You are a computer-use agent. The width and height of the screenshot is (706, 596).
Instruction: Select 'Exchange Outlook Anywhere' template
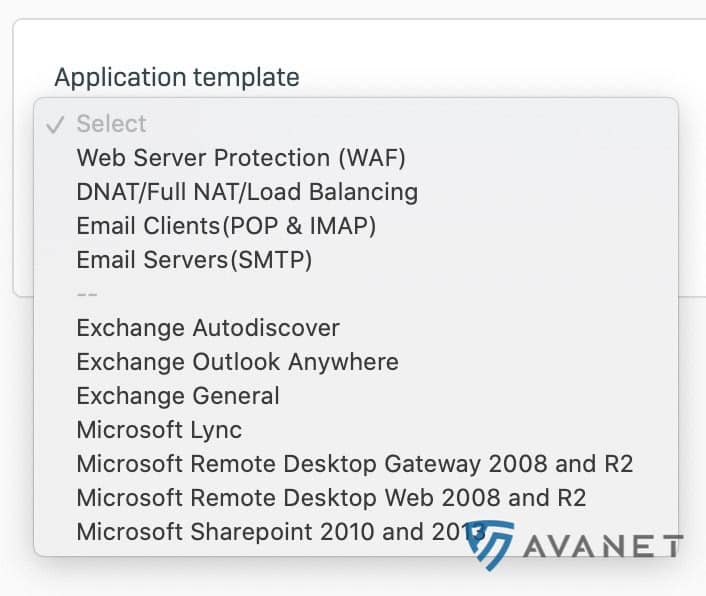point(237,362)
